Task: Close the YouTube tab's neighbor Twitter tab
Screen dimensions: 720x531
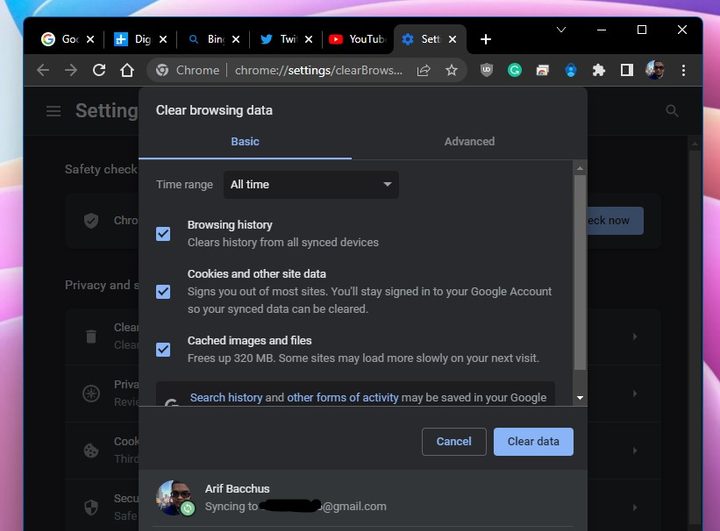Action: tap(309, 40)
